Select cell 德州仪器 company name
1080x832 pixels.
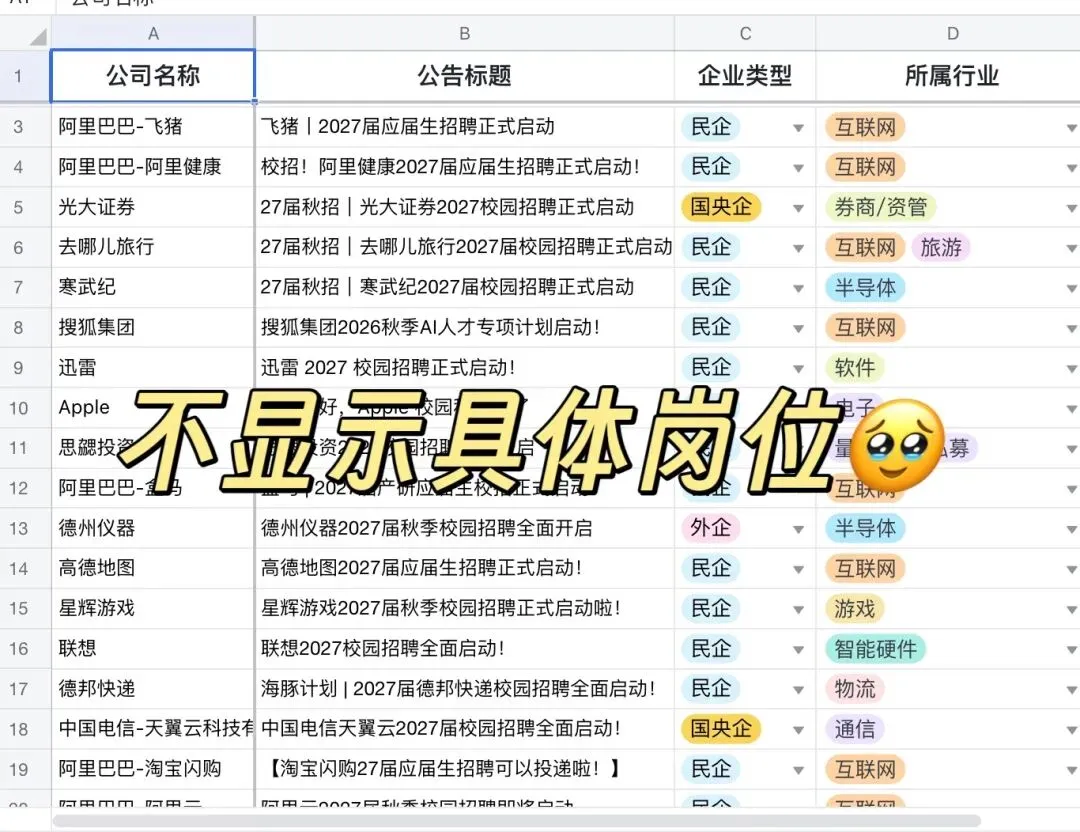(x=153, y=528)
